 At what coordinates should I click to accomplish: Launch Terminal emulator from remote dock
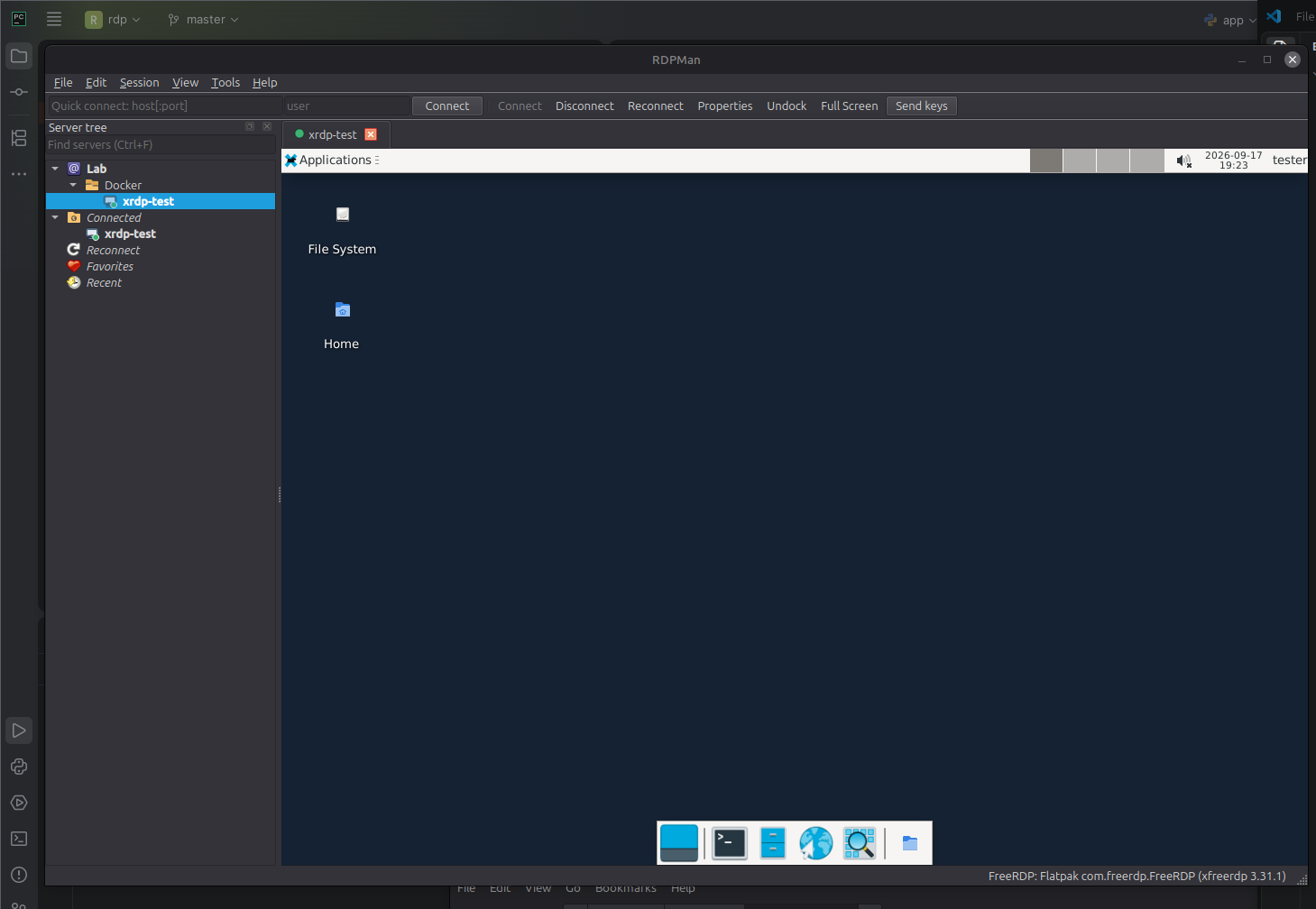[730, 843]
